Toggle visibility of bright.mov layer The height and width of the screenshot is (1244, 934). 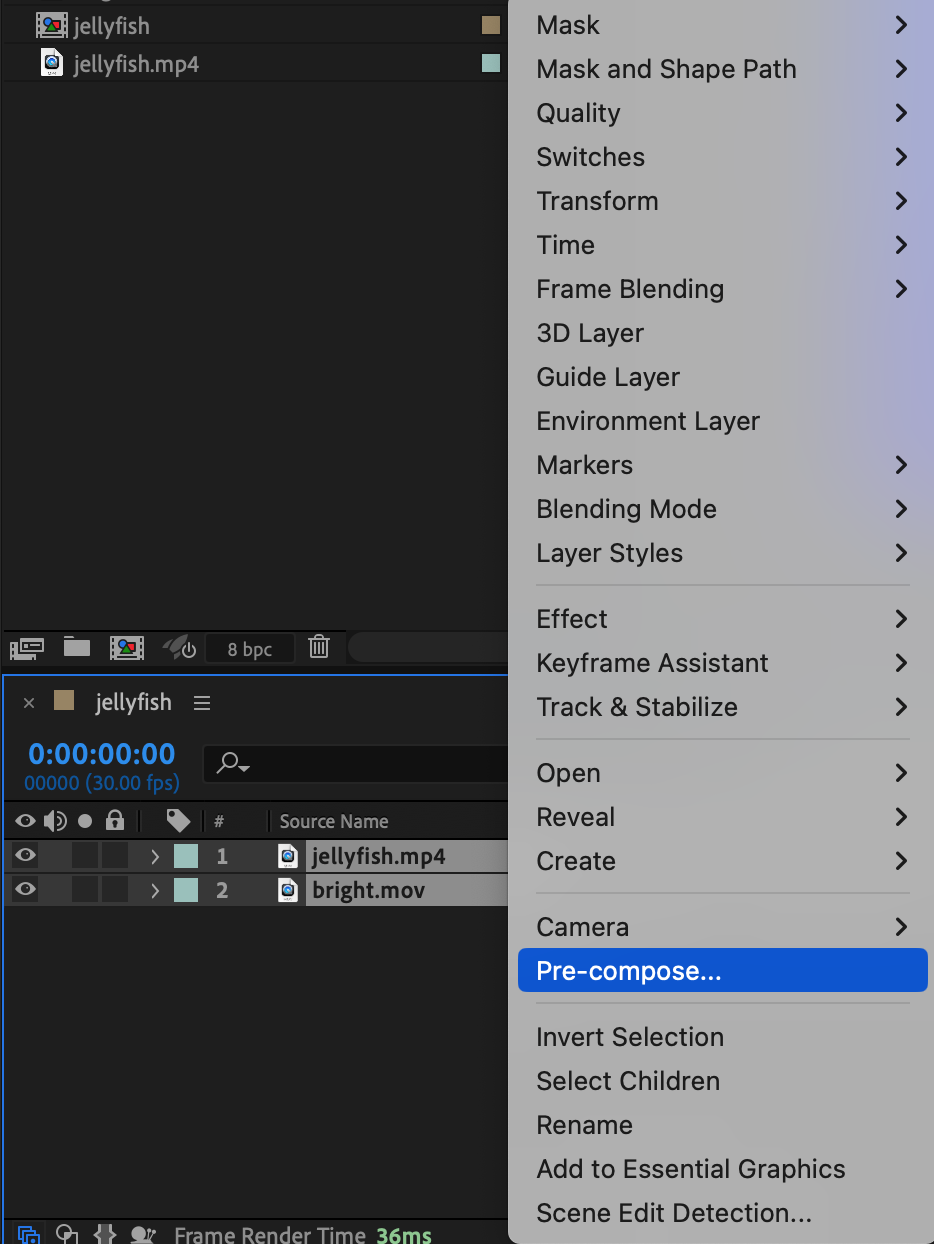pos(25,889)
